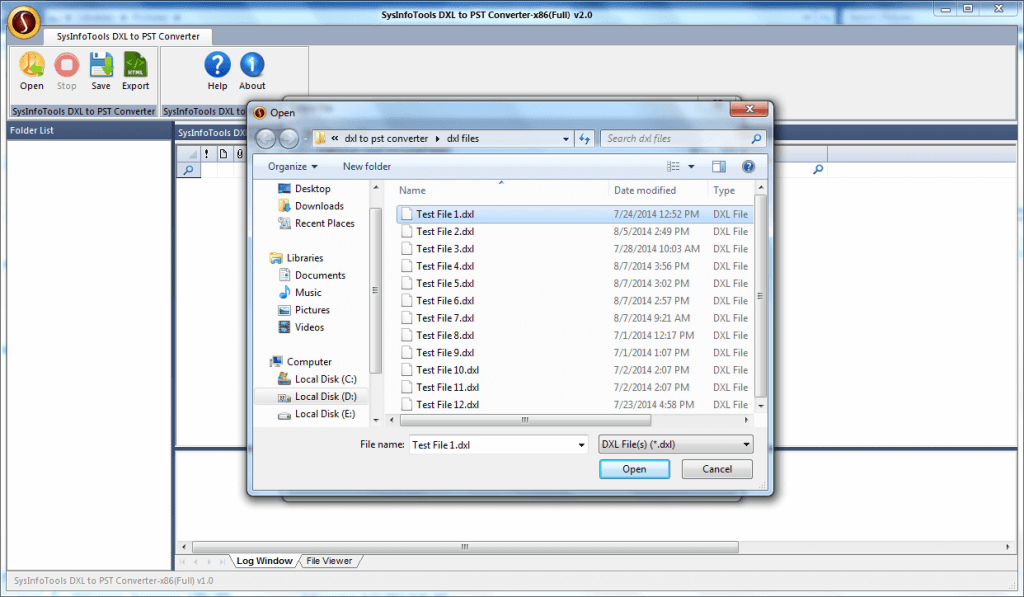Expand the view options dropdown arrow

(691, 167)
